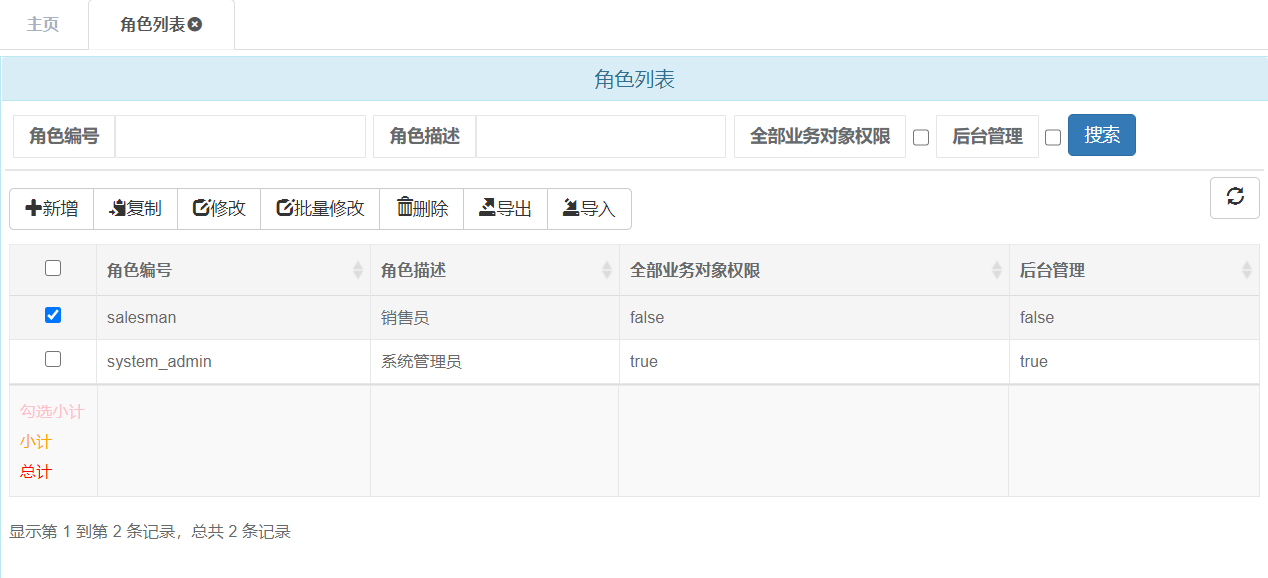Check the 后台管理 search checkbox
Image resolution: width=1268 pixels, height=578 pixels.
[1053, 137]
